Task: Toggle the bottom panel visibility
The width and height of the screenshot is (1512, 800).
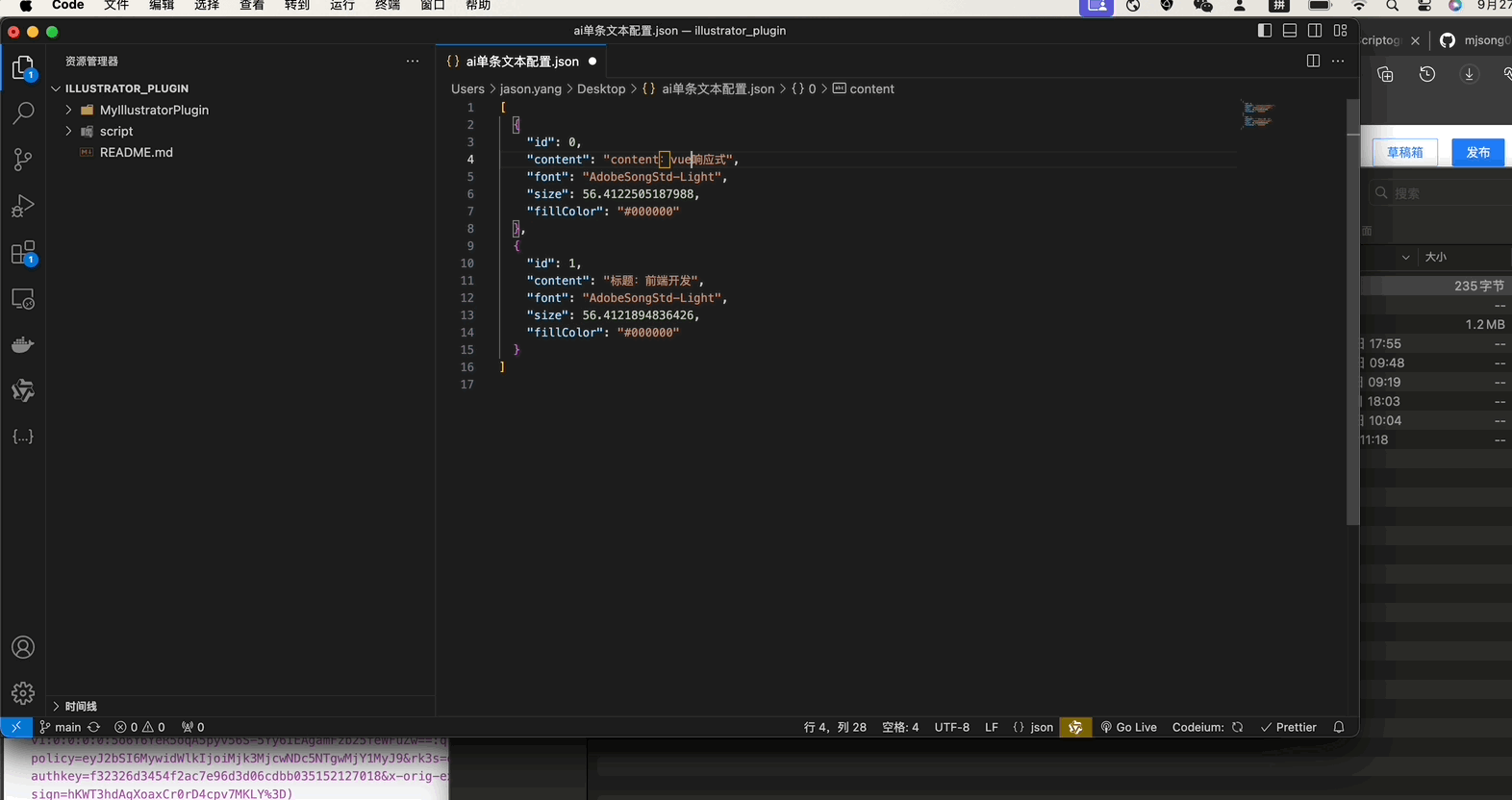Action: click(x=1290, y=31)
